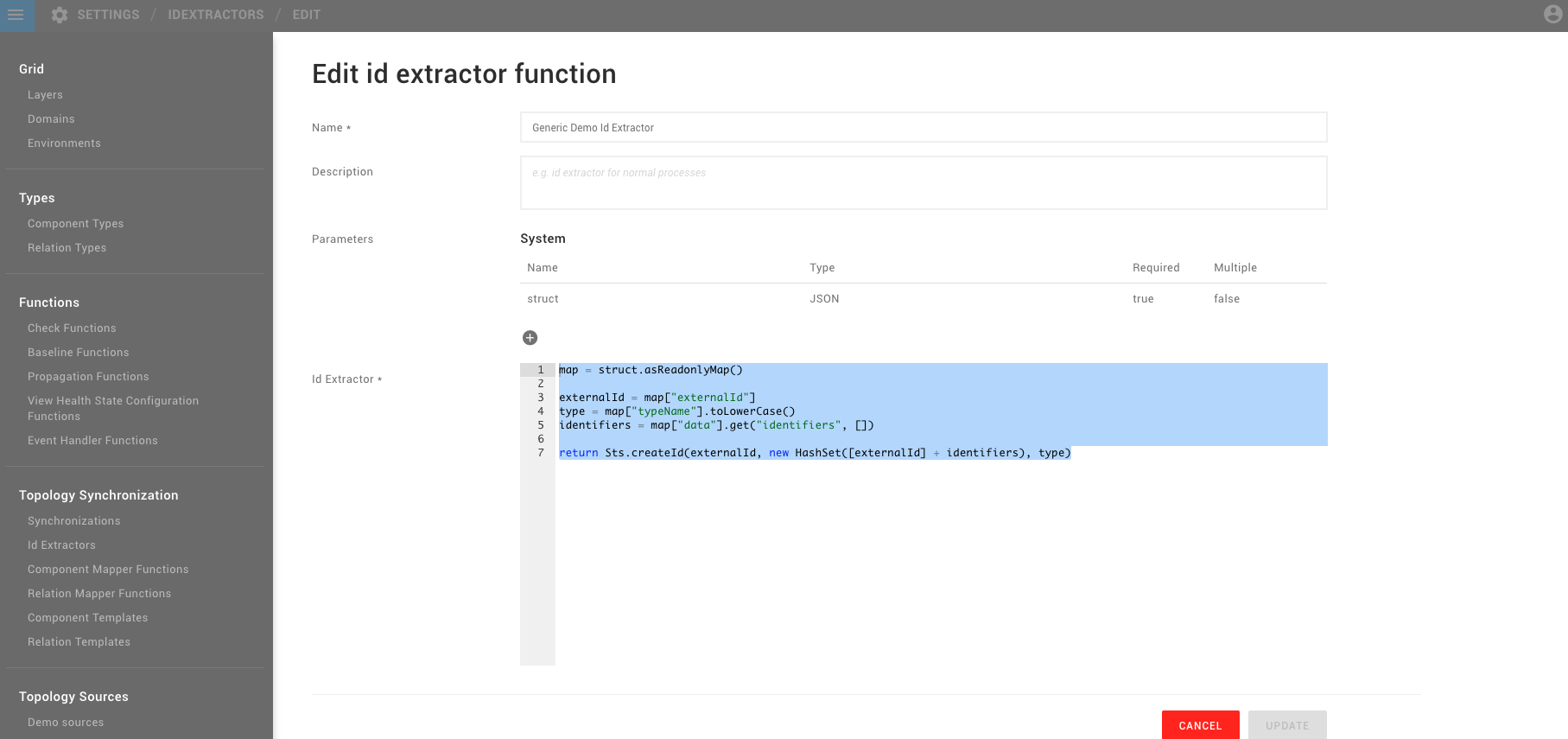Viewport: 1568px width, 739px height.
Task: Go to IdExtractors breadcrumb
Action: pos(216,15)
